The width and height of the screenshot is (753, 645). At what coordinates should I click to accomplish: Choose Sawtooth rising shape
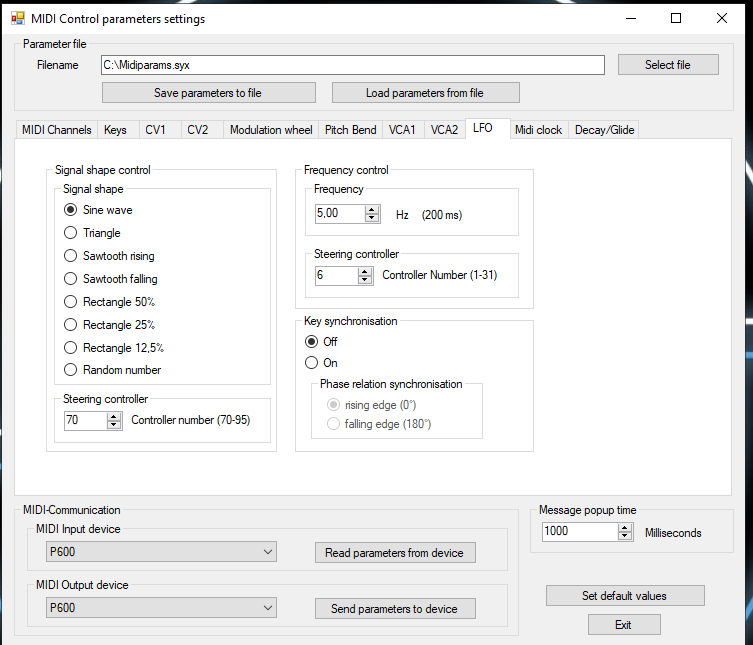[109, 256]
